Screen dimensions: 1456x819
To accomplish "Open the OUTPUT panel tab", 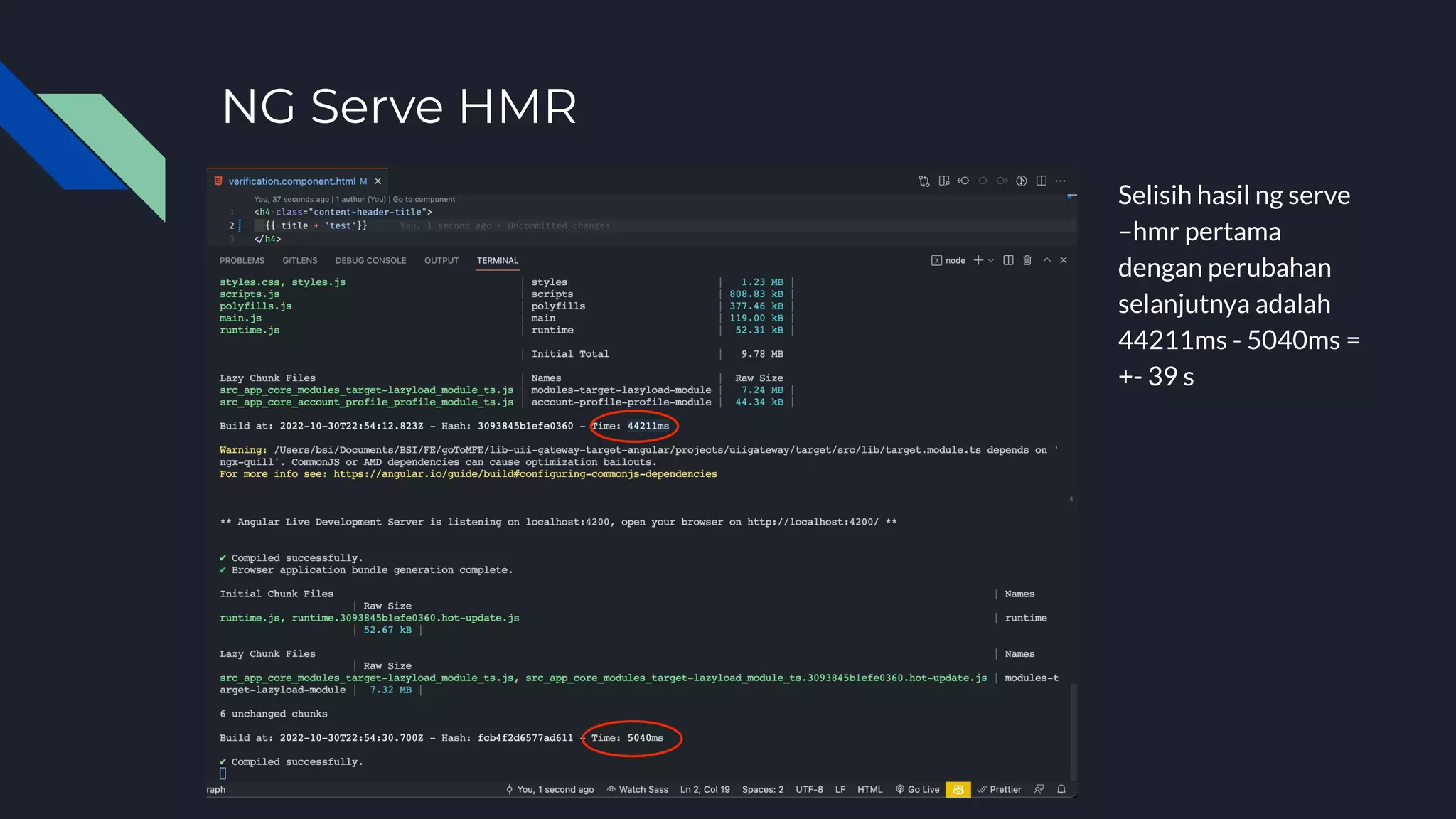I will pyautogui.click(x=441, y=261).
